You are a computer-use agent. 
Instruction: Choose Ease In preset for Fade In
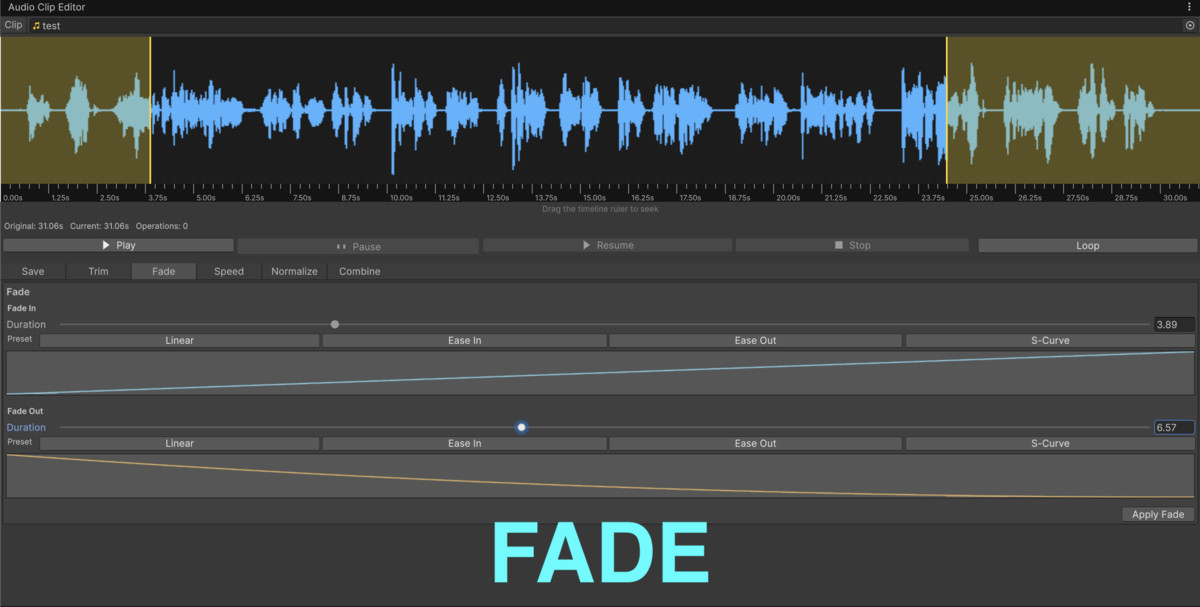[465, 340]
